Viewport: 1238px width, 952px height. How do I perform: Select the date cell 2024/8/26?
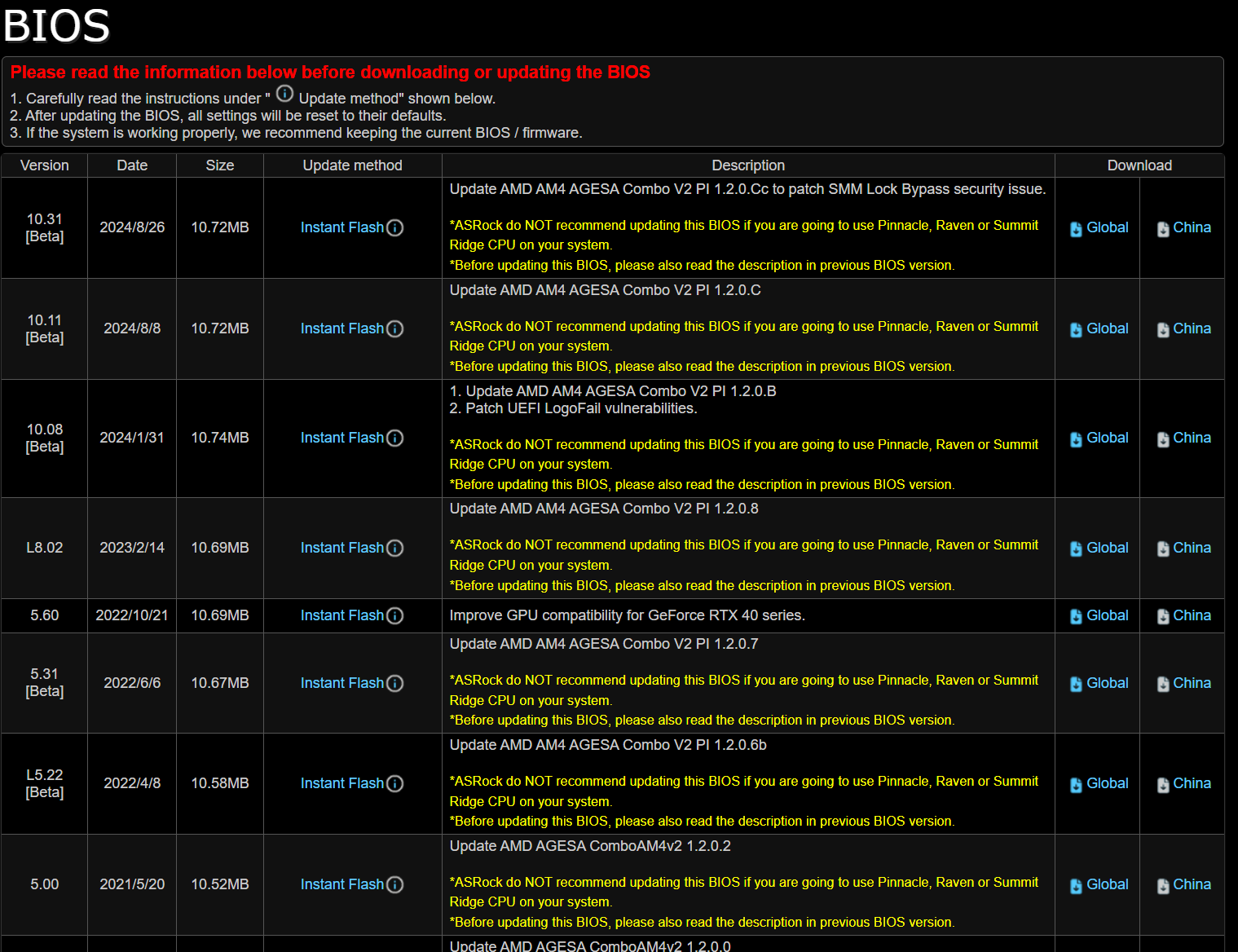[x=132, y=227]
